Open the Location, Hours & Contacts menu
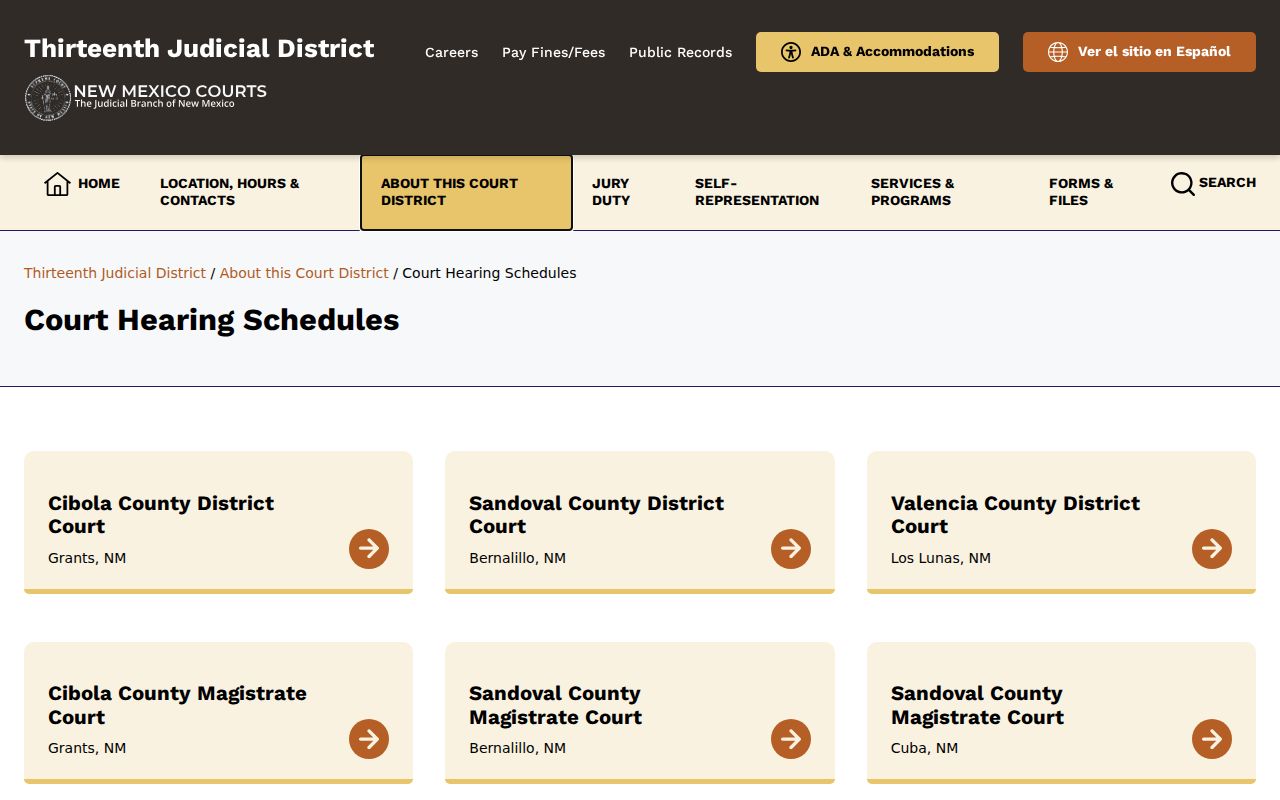This screenshot has height=800, width=1280. [230, 192]
